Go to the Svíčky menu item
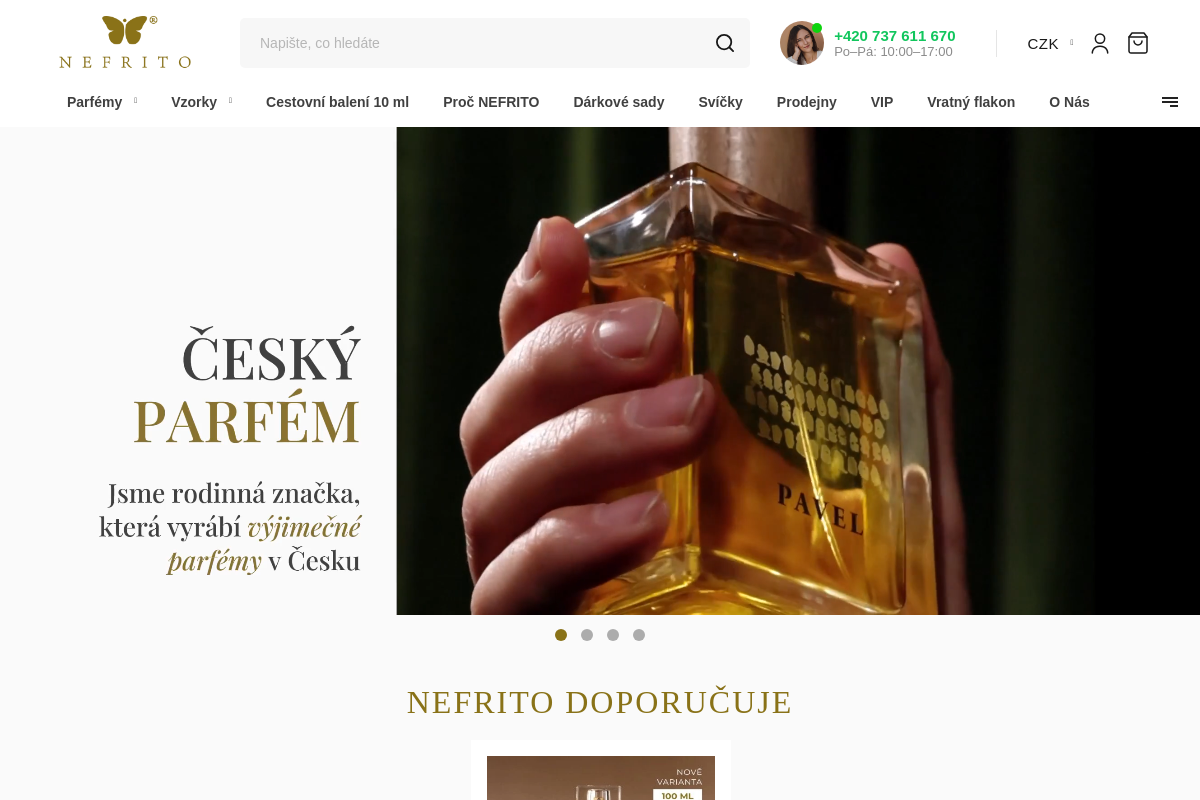Image resolution: width=1200 pixels, height=800 pixels. coord(720,102)
